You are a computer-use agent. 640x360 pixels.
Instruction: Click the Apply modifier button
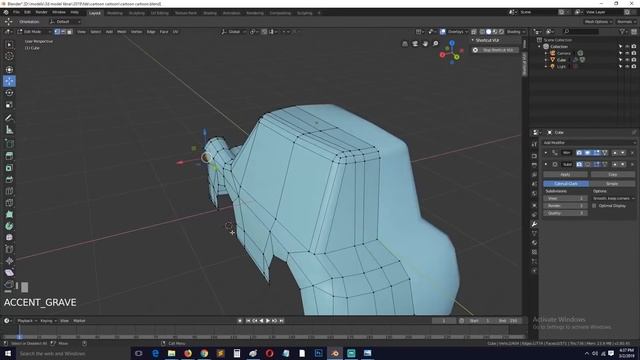(x=565, y=175)
